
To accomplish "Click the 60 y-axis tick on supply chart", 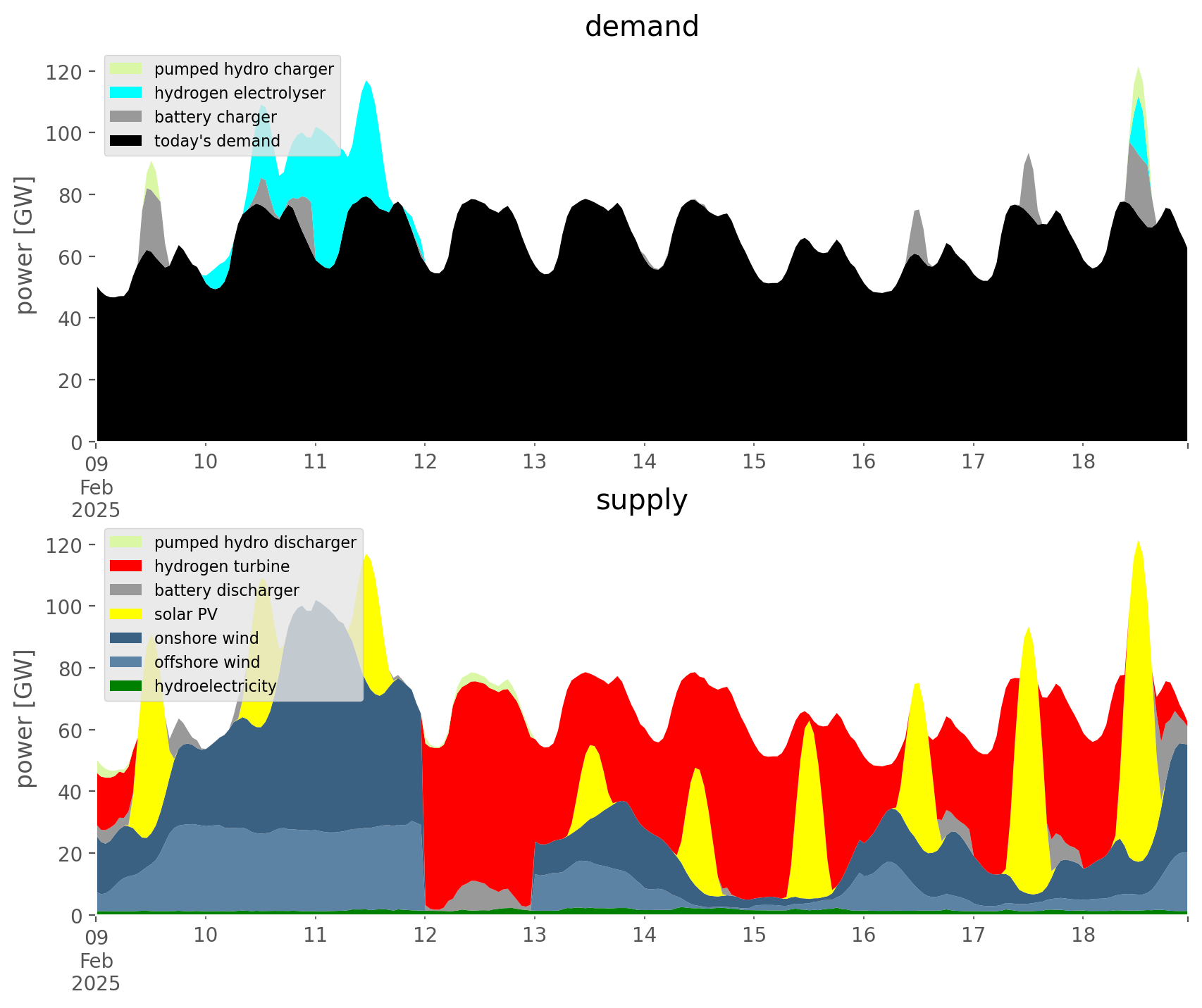I will click(x=70, y=730).
